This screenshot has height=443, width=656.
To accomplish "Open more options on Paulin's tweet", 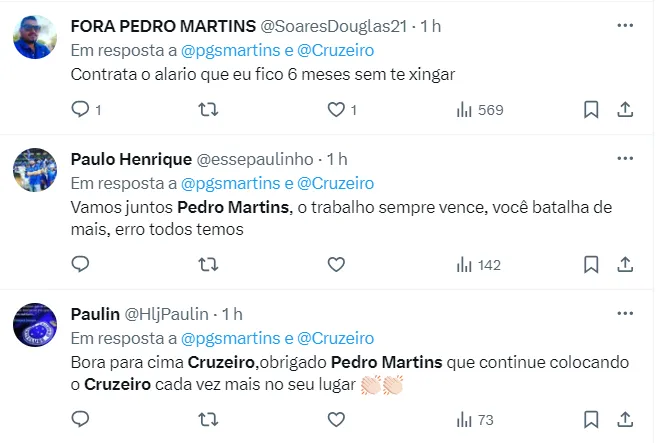I will [625, 313].
